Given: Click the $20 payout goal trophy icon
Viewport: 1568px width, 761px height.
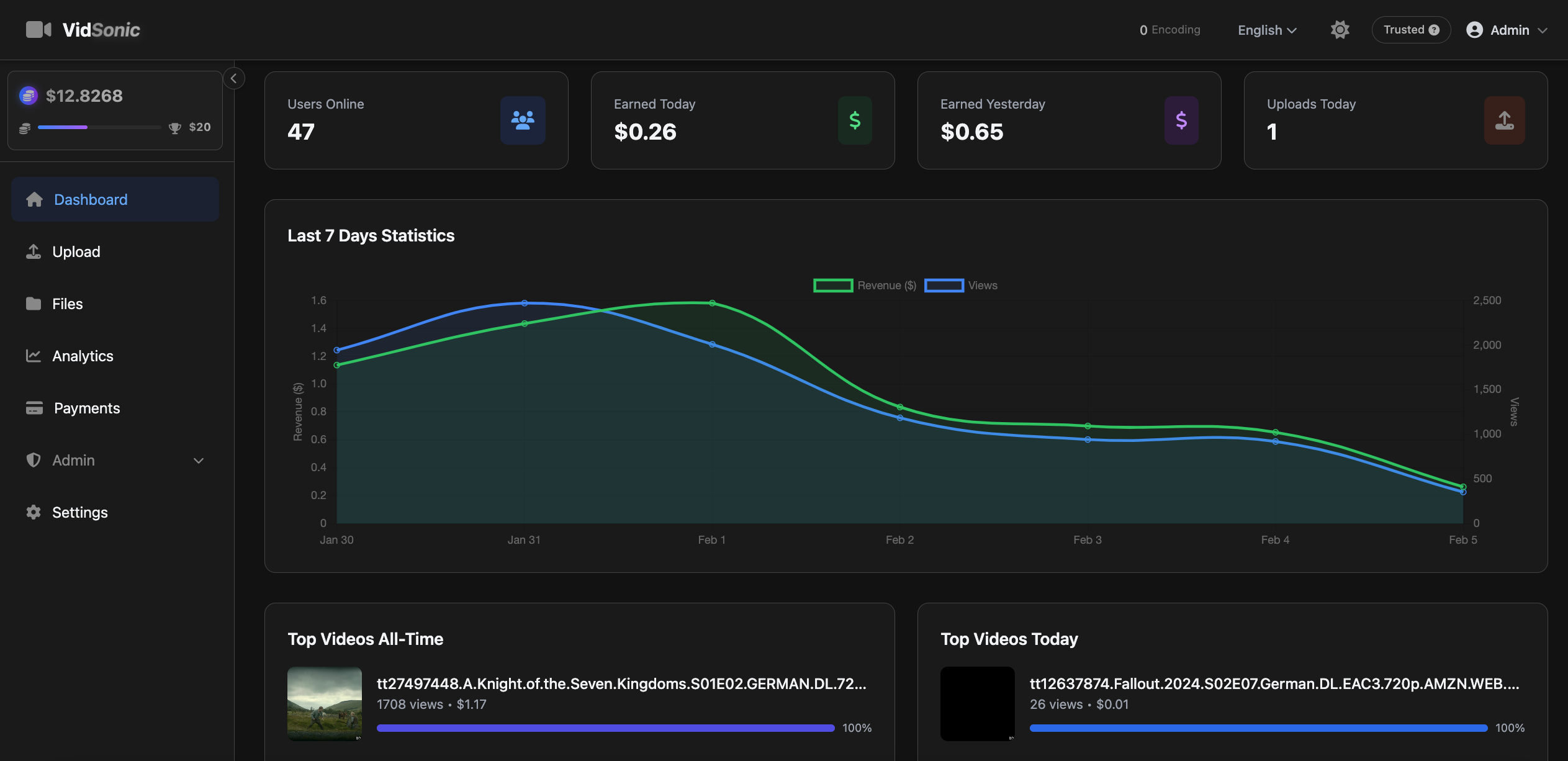Looking at the screenshot, I should (x=175, y=128).
